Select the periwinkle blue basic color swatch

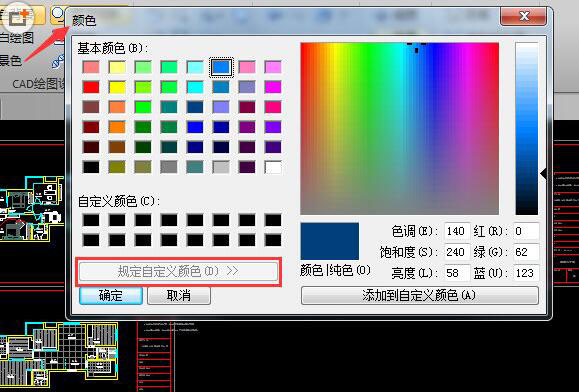(221, 107)
